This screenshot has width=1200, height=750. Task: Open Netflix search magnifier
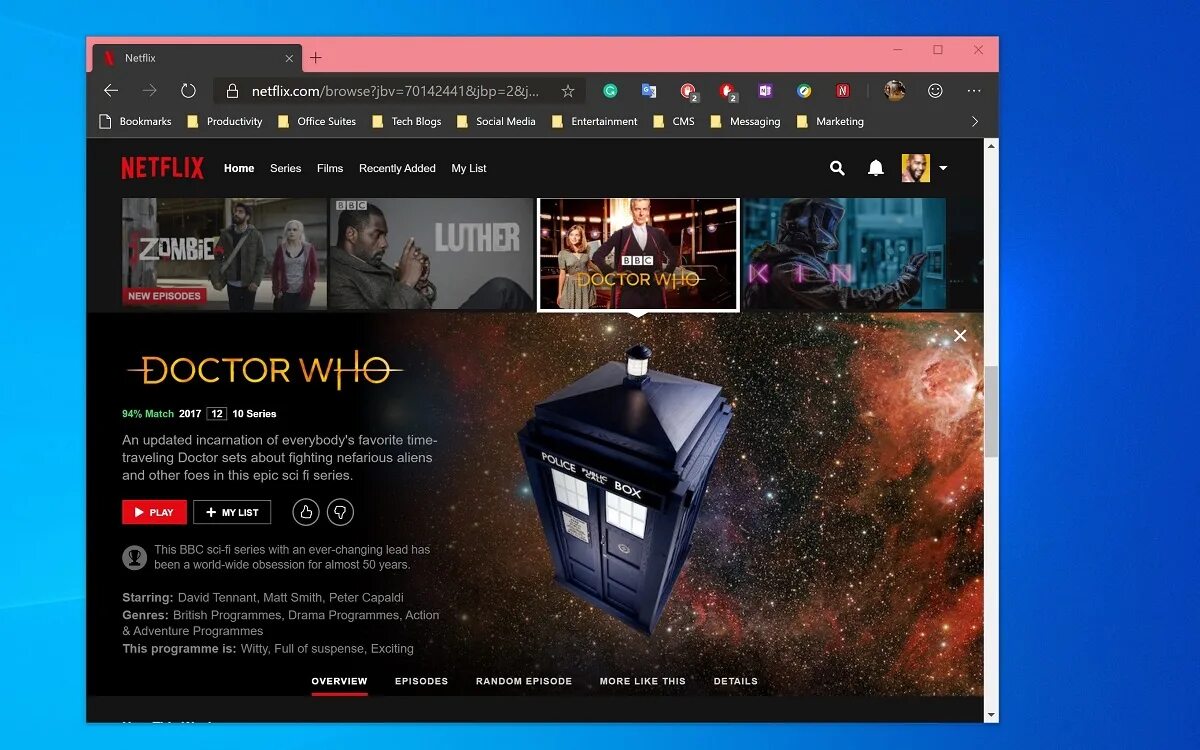pos(837,168)
